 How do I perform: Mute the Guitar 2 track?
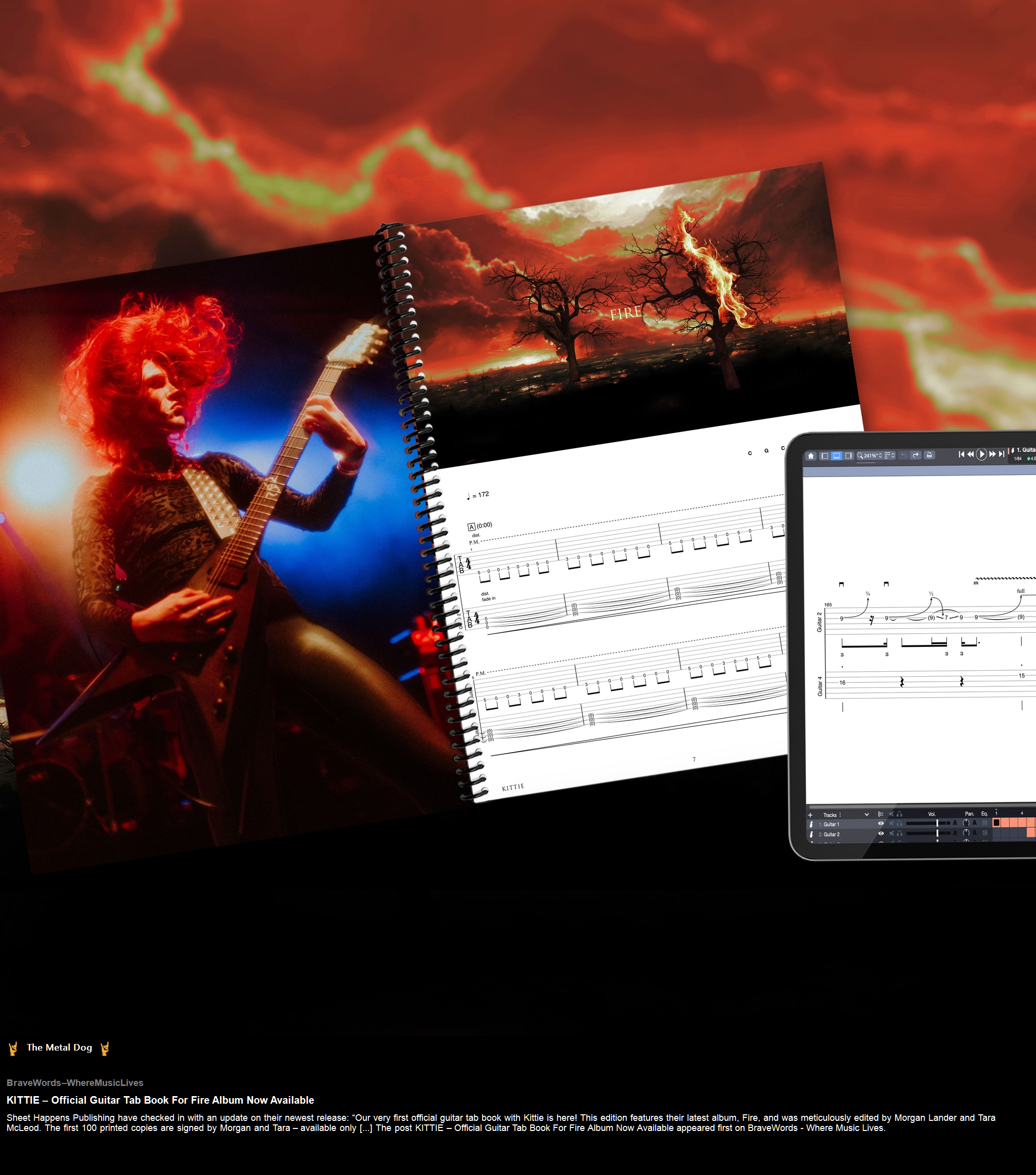(892, 834)
